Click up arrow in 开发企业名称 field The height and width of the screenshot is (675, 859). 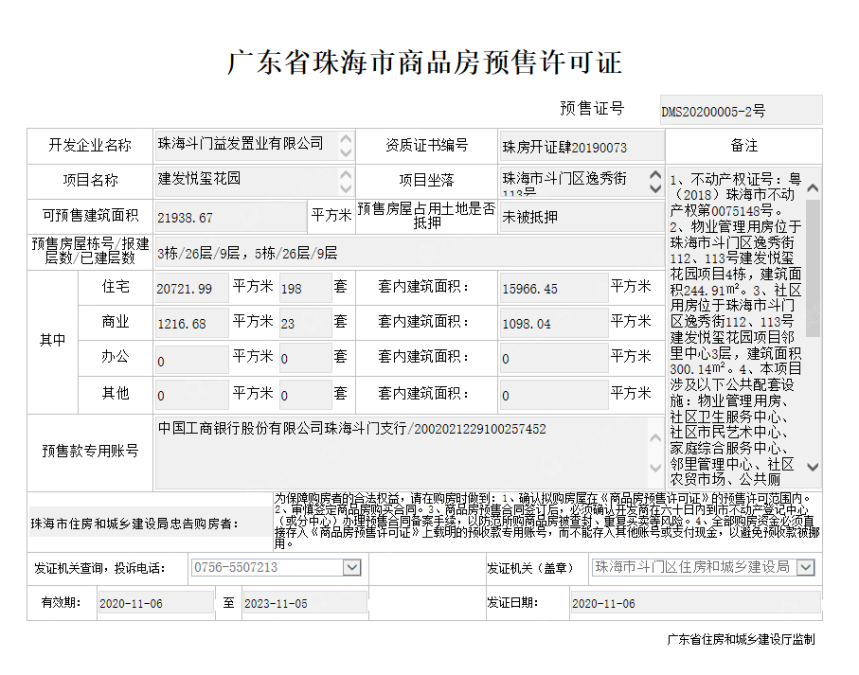point(346,139)
